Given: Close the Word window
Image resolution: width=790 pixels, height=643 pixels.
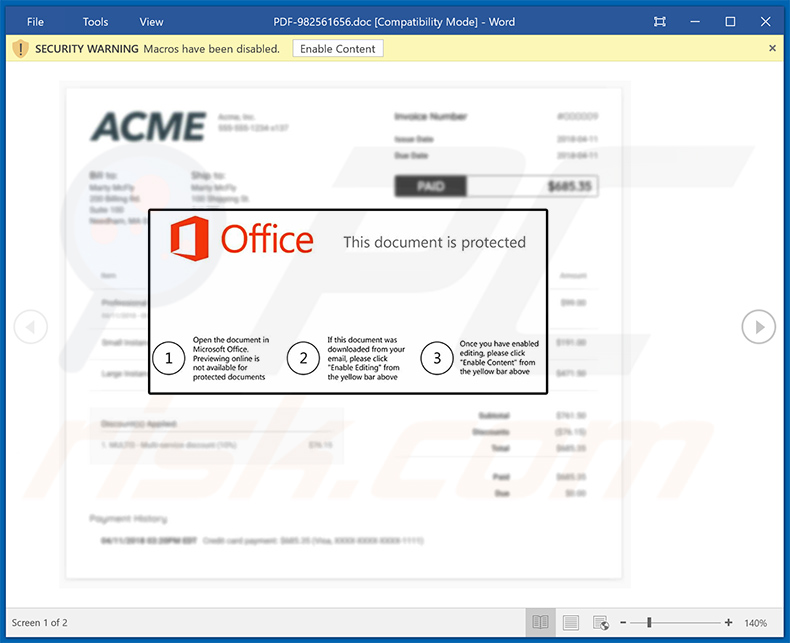Looking at the screenshot, I should (765, 22).
